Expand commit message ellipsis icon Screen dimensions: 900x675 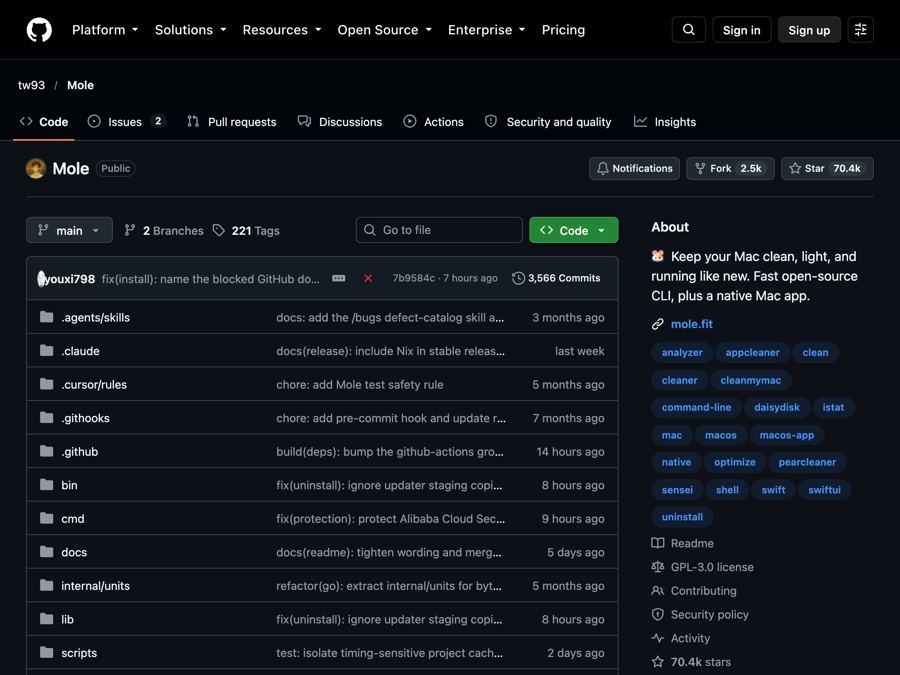click(x=339, y=278)
